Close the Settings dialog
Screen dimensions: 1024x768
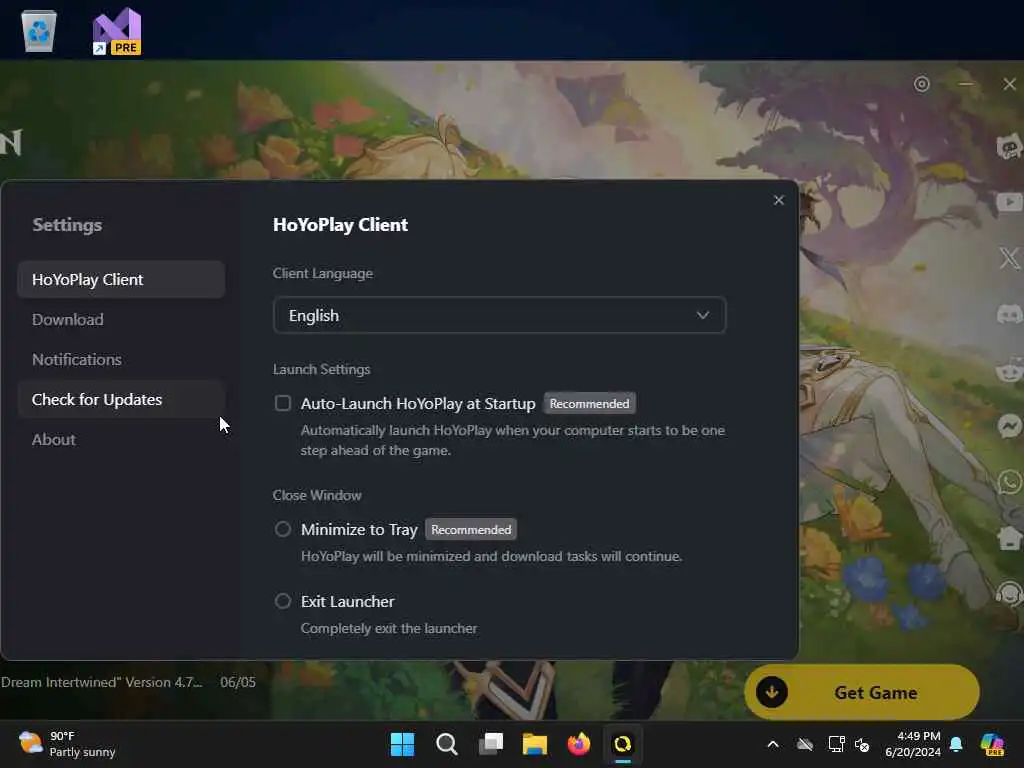(778, 200)
